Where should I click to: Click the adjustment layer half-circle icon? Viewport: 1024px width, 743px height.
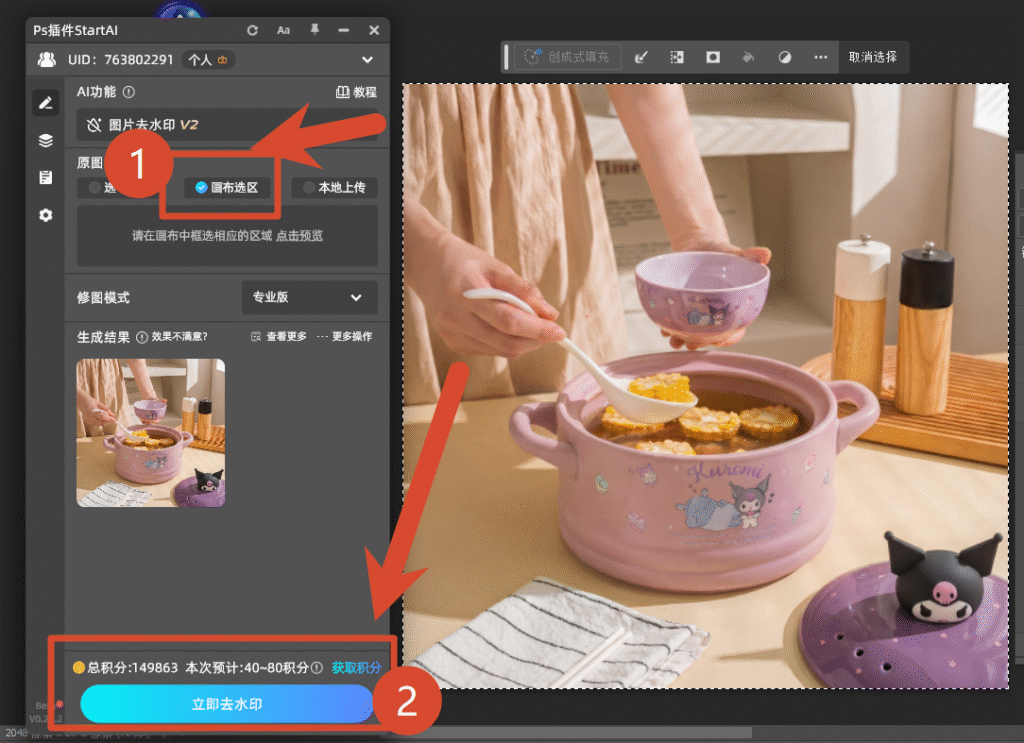[785, 57]
